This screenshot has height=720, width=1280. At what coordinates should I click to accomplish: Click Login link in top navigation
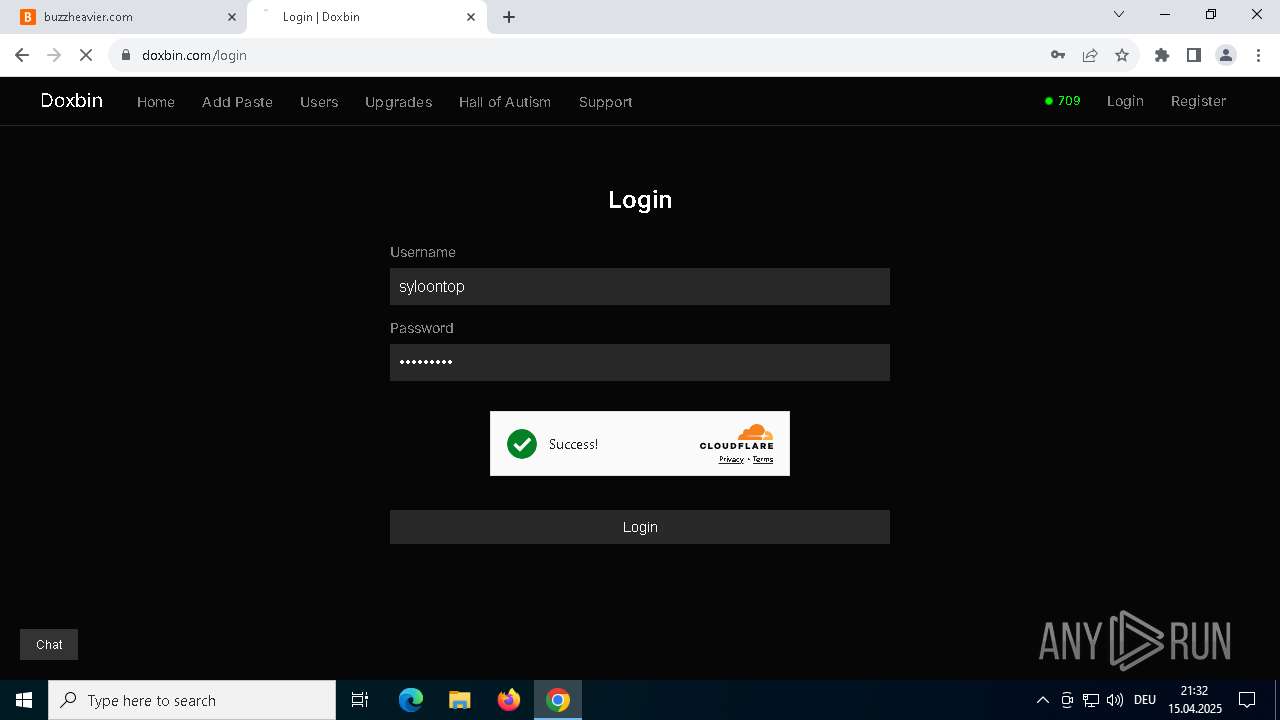pyautogui.click(x=1125, y=101)
